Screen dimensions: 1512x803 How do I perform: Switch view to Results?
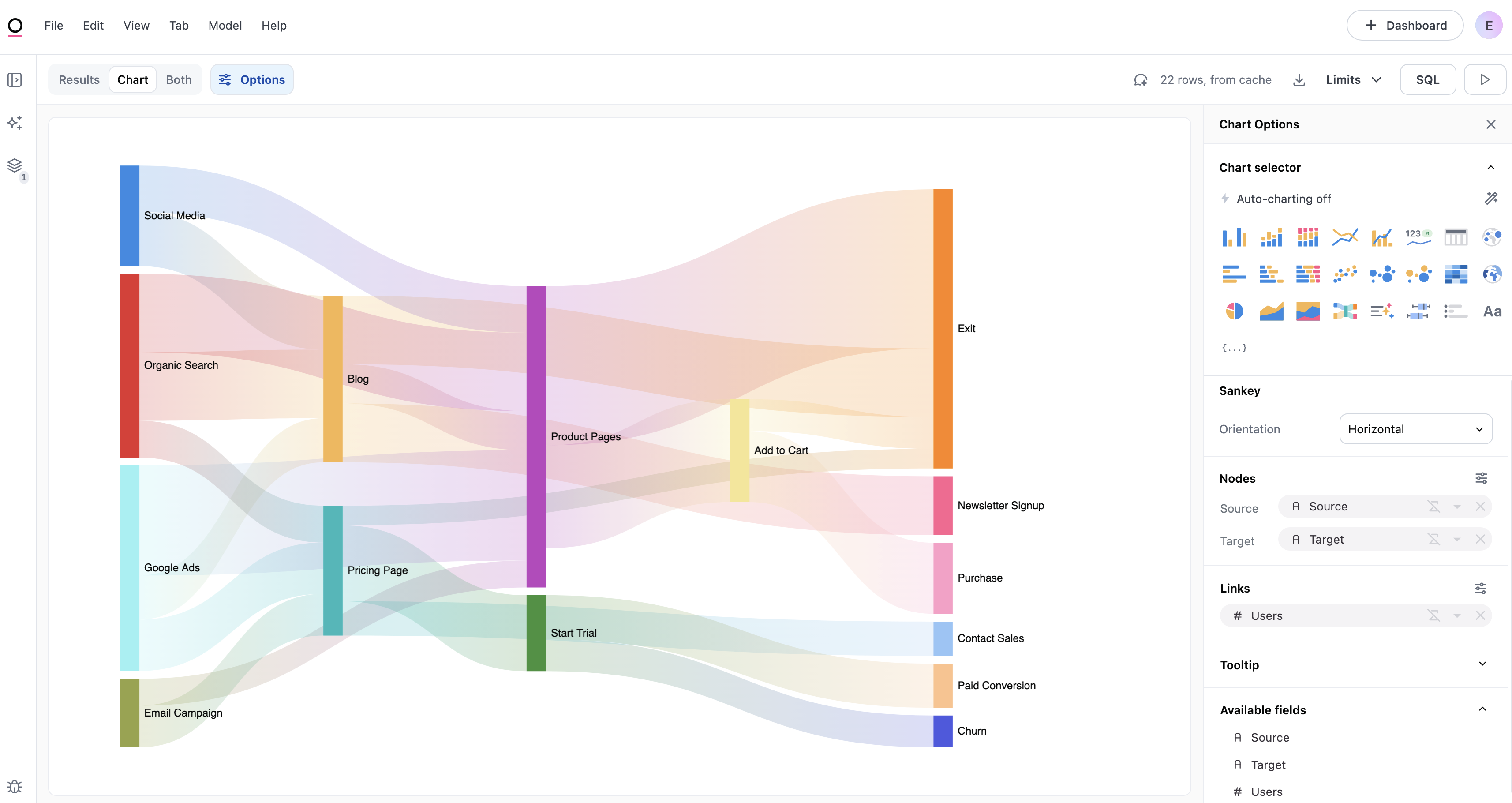coord(79,80)
